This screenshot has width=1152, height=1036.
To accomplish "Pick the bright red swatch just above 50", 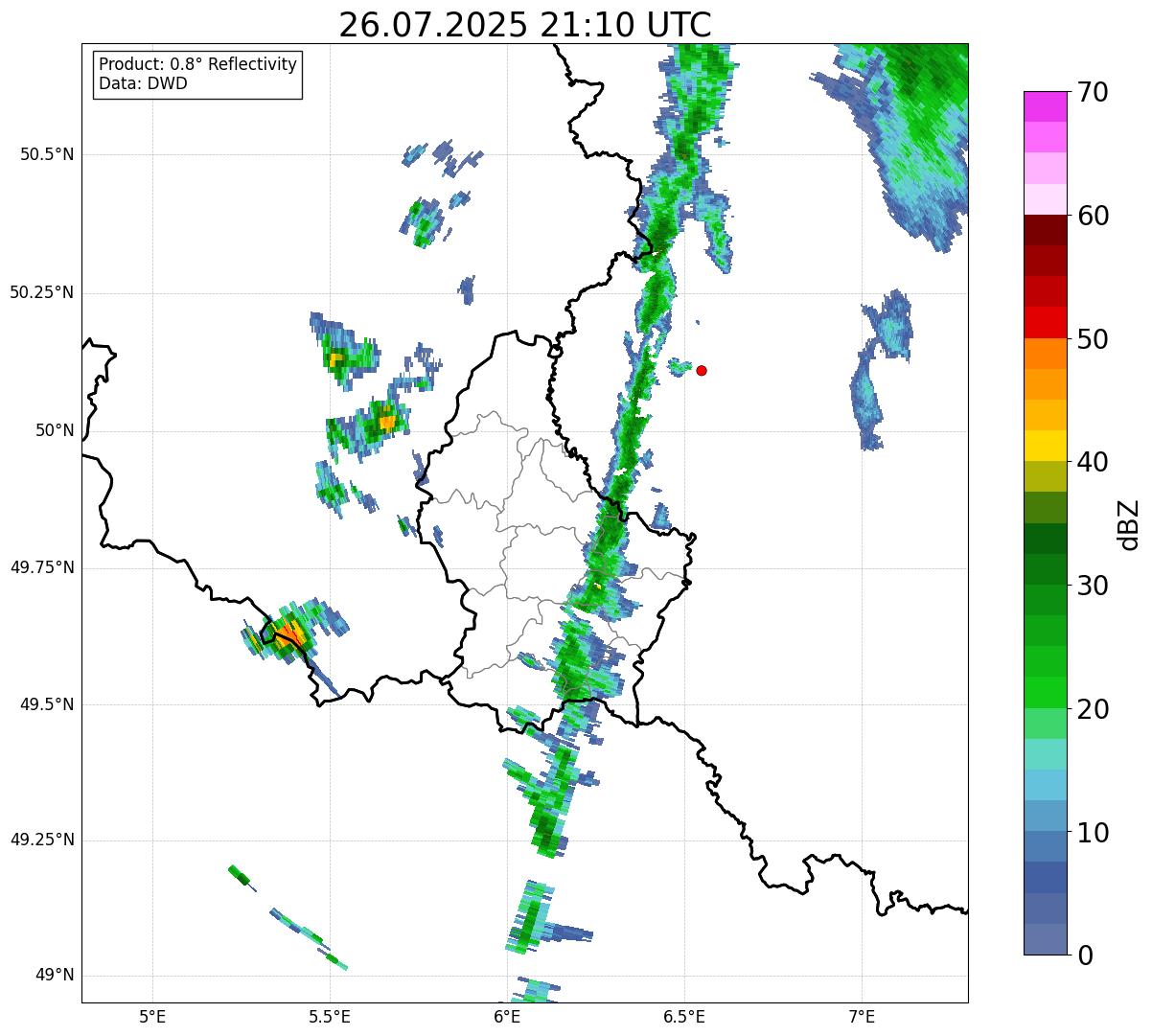I will [x=1045, y=323].
